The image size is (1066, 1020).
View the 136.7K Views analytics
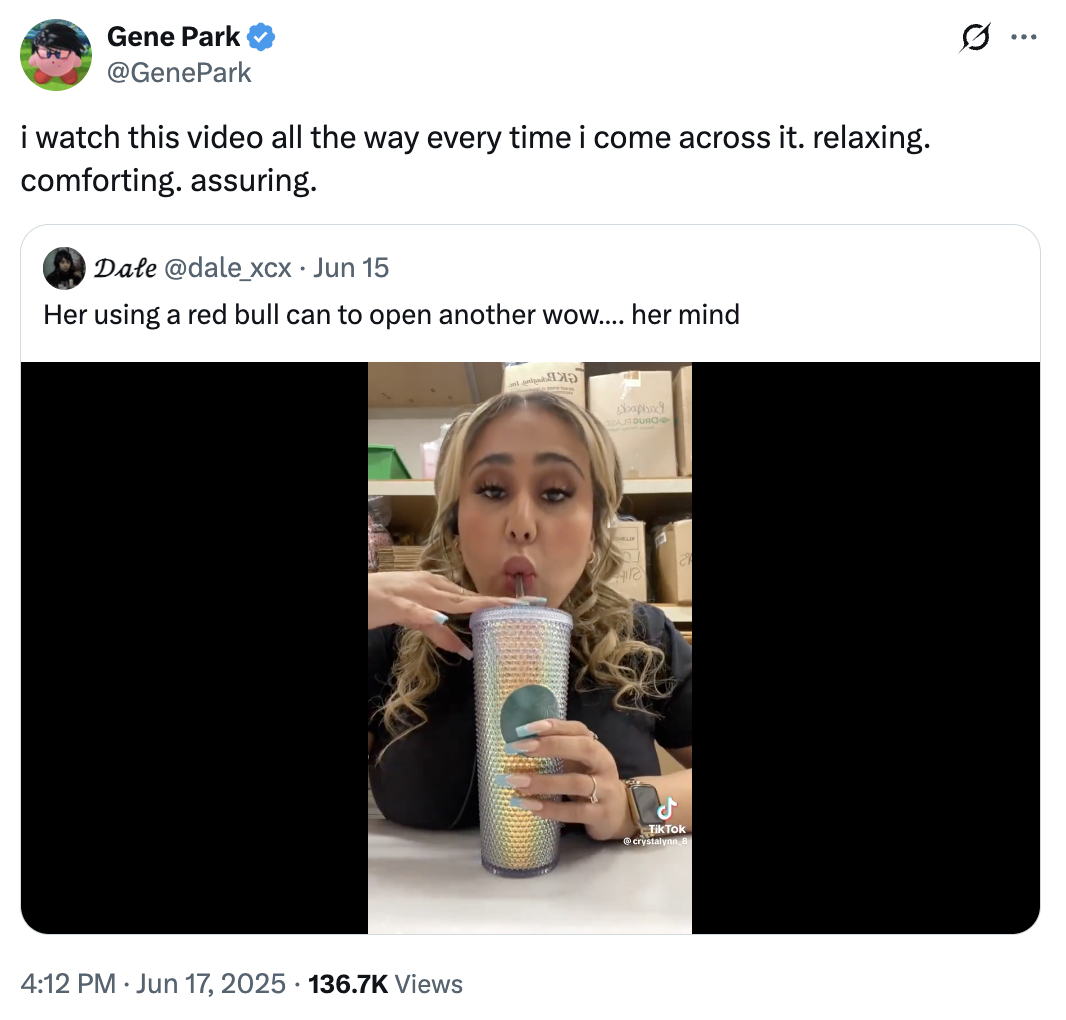386,984
